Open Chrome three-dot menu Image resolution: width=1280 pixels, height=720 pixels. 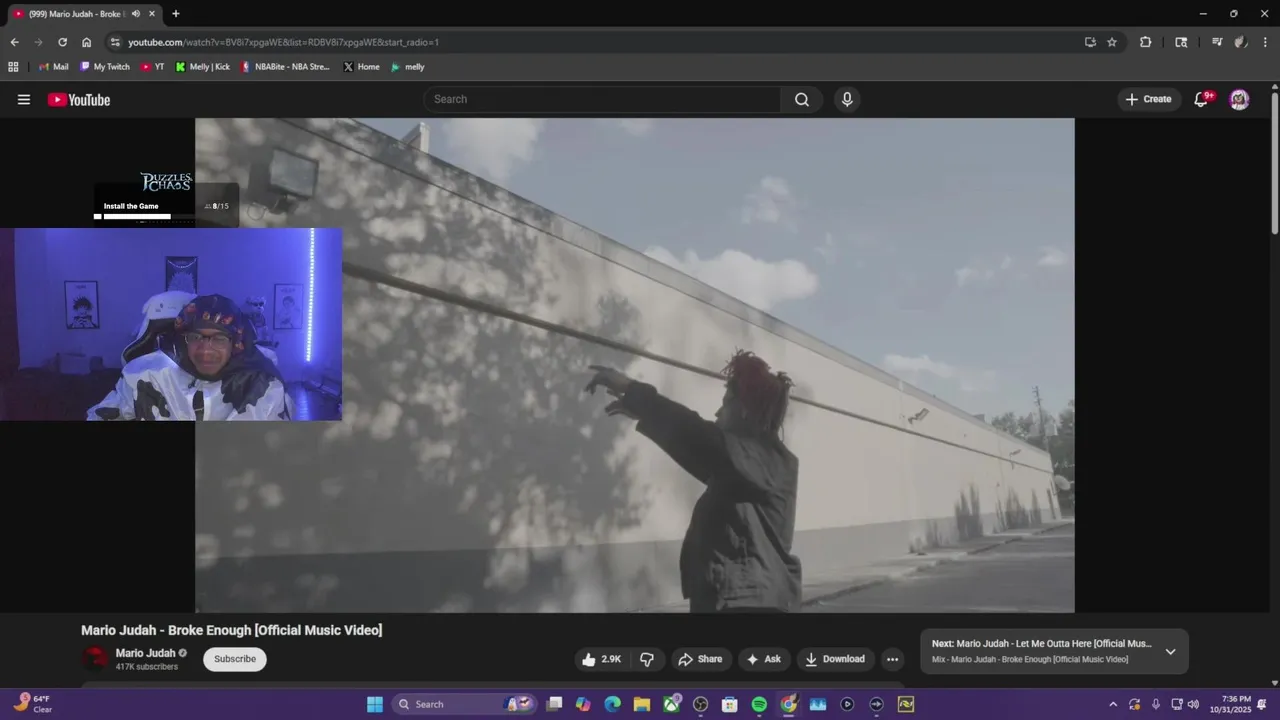(x=1265, y=42)
